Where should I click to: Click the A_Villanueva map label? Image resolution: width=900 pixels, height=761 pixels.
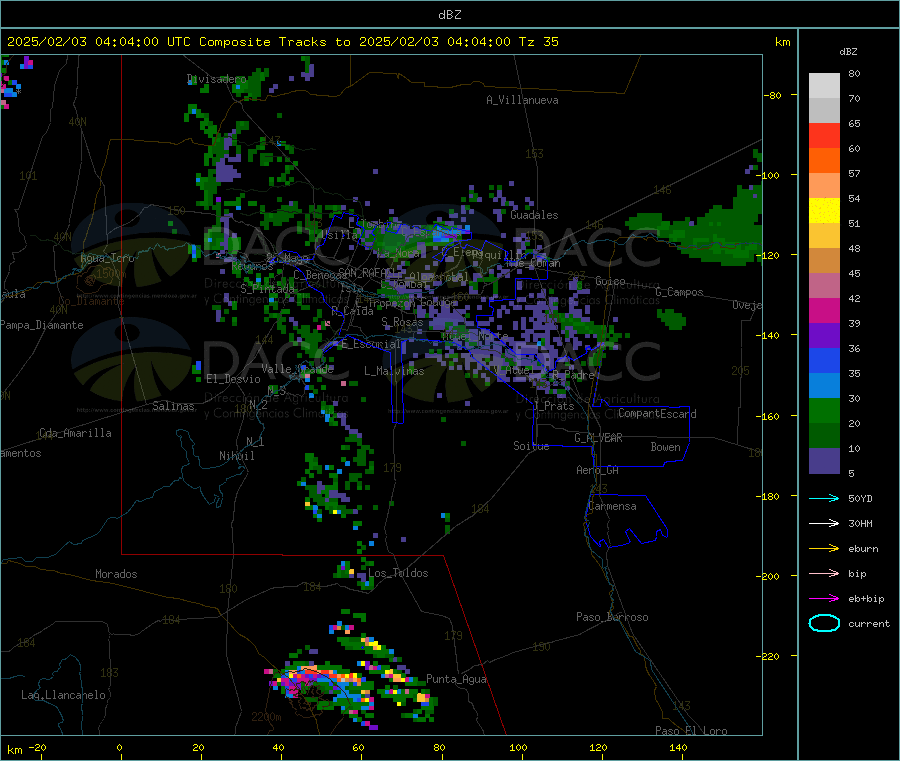point(522,100)
